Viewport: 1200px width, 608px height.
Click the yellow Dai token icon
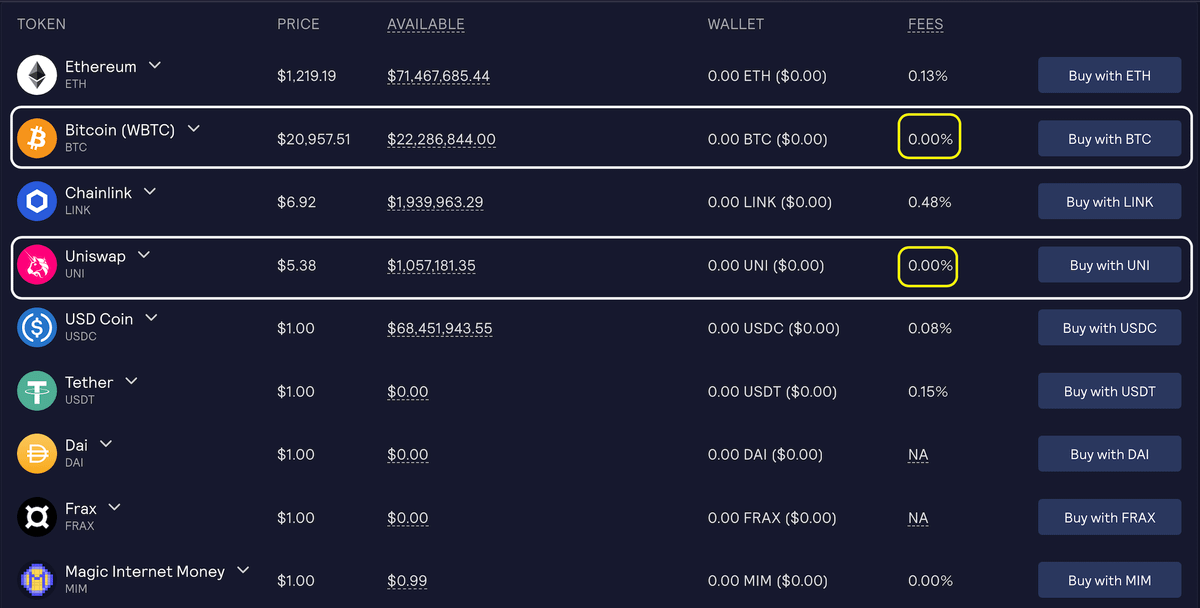coord(37,454)
